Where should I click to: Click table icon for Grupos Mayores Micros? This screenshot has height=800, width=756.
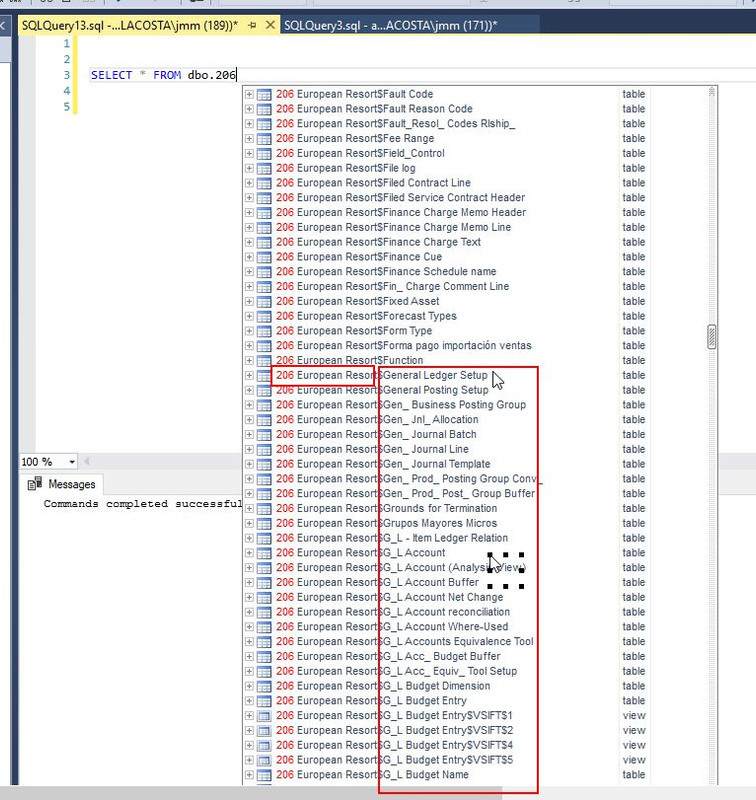point(264,523)
